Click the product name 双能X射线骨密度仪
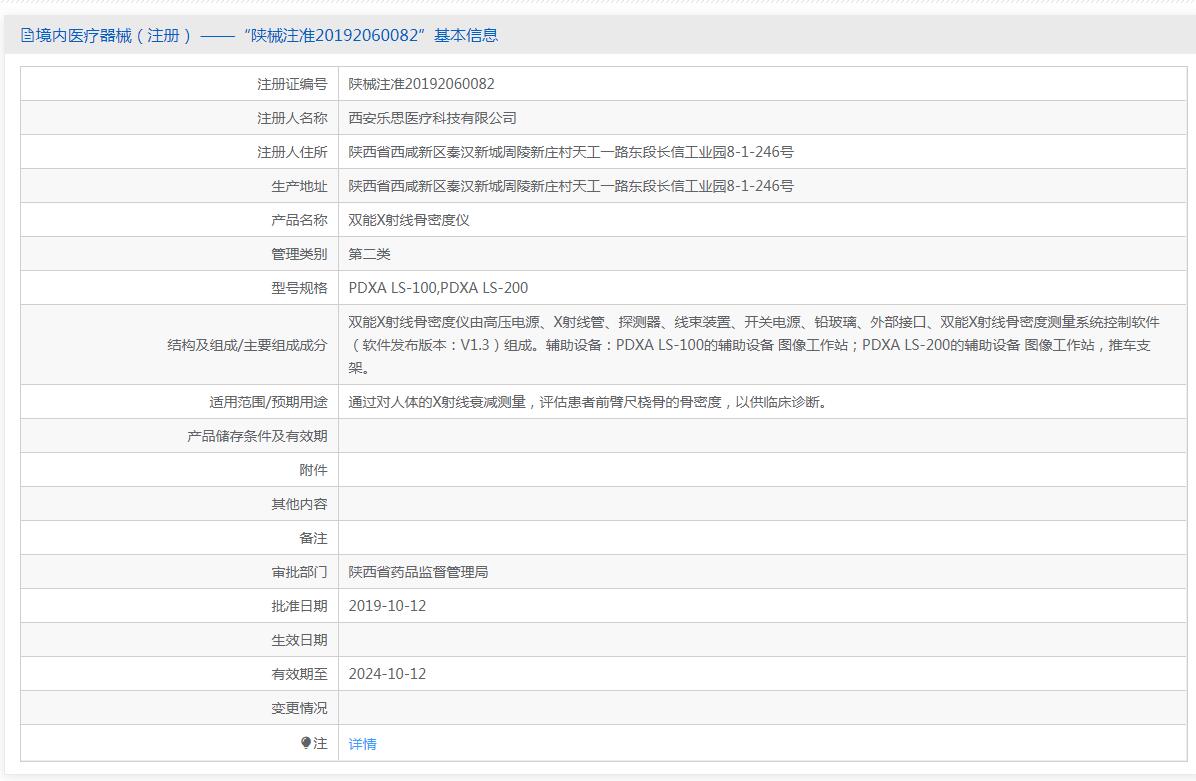Viewport: 1196px width, 781px height. click(x=409, y=220)
